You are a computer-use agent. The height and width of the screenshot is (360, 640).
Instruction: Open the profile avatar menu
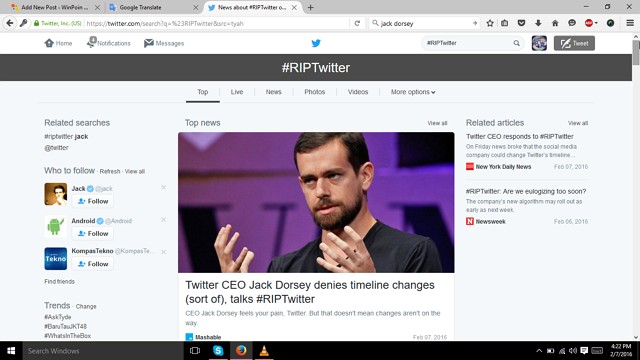pyautogui.click(x=539, y=43)
